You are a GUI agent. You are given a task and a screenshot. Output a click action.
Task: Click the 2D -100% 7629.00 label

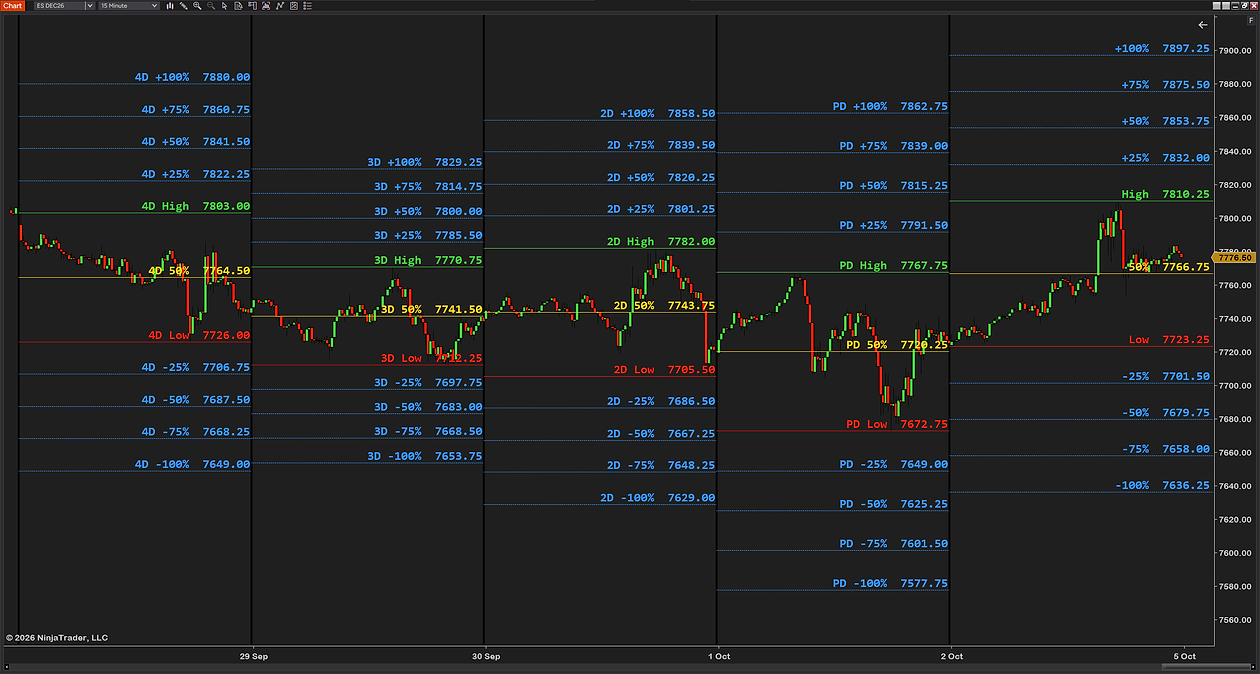click(x=657, y=497)
